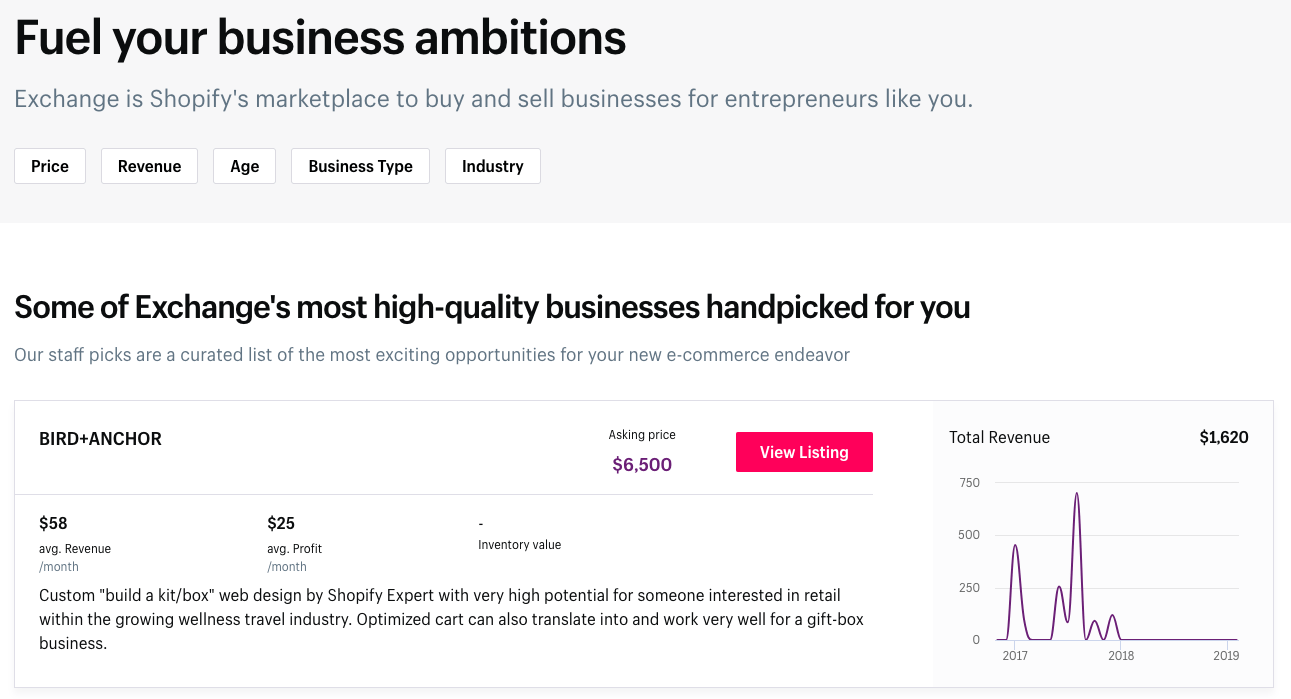
Task: Click the 2018 label on chart axis
Action: tap(1121, 656)
